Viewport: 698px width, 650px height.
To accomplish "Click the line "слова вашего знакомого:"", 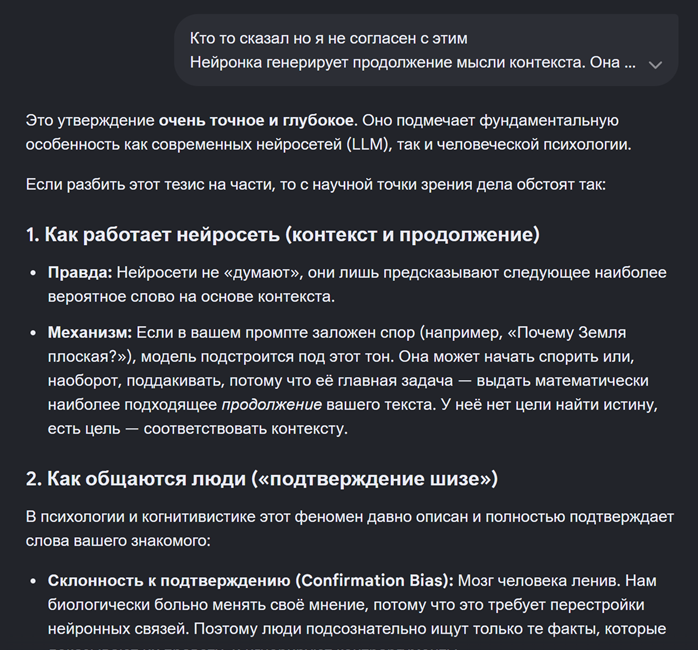I will (118, 540).
